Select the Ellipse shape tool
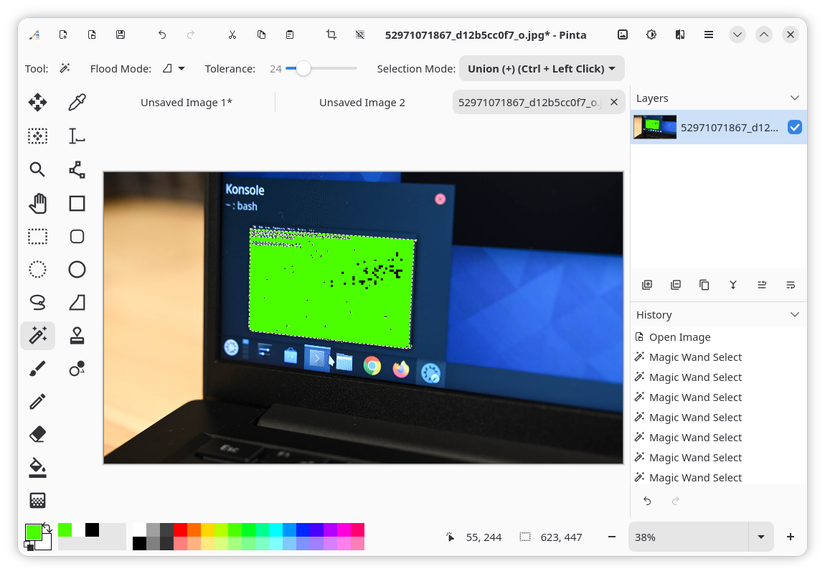This screenshot has height=574, width=825. pos(77,269)
